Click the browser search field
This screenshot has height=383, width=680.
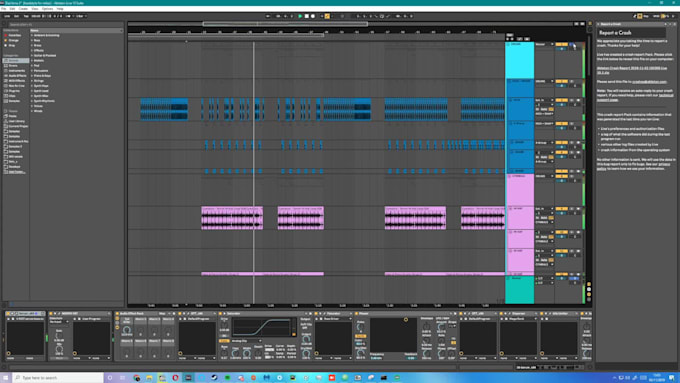point(65,25)
